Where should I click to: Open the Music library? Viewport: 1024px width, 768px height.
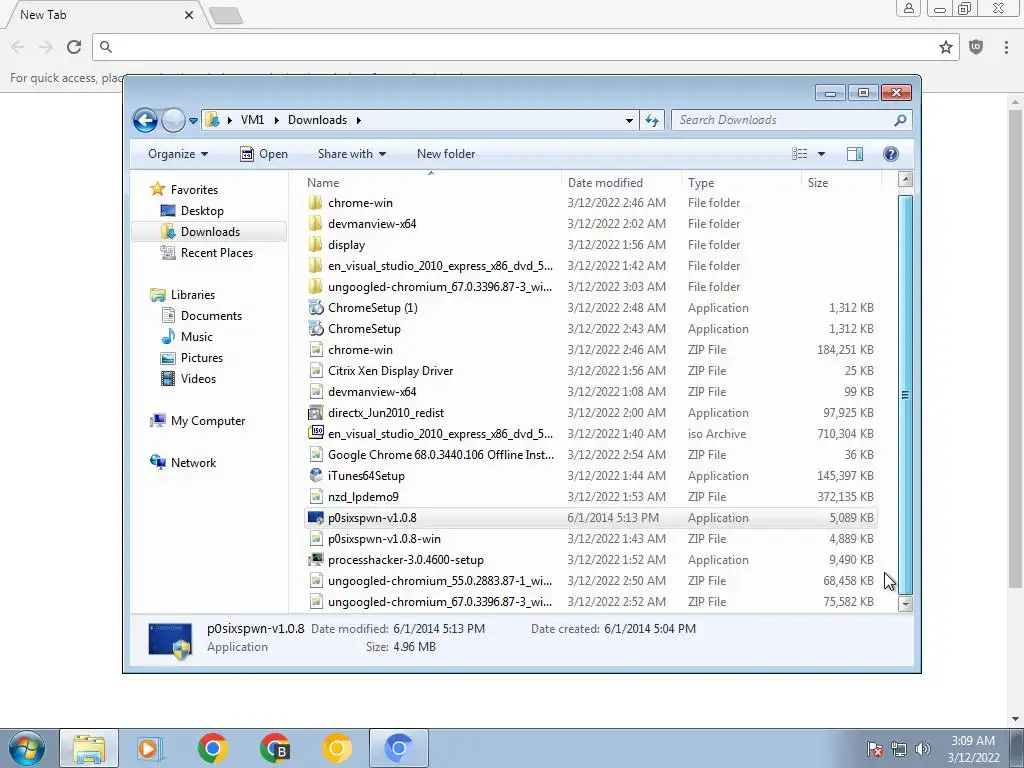[197, 337]
